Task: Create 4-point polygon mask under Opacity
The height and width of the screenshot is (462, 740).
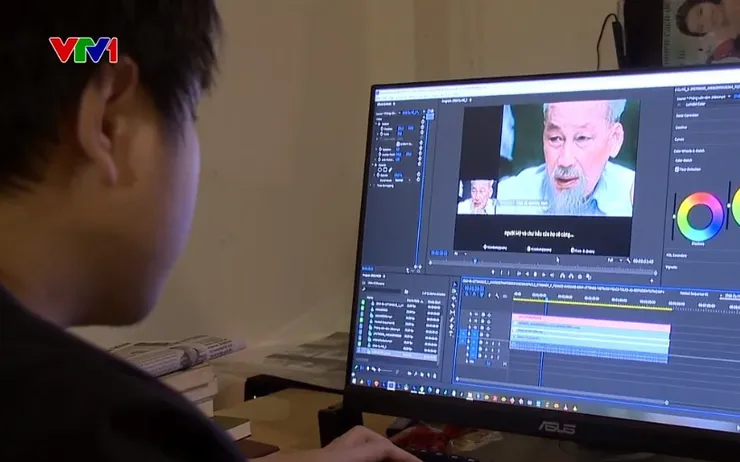Action: 385,170
